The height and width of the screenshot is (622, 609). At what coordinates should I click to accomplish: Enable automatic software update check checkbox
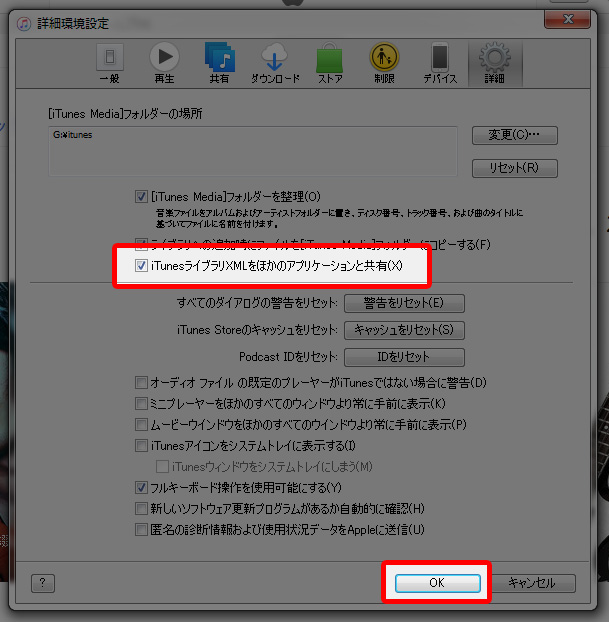pyautogui.click(x=141, y=509)
